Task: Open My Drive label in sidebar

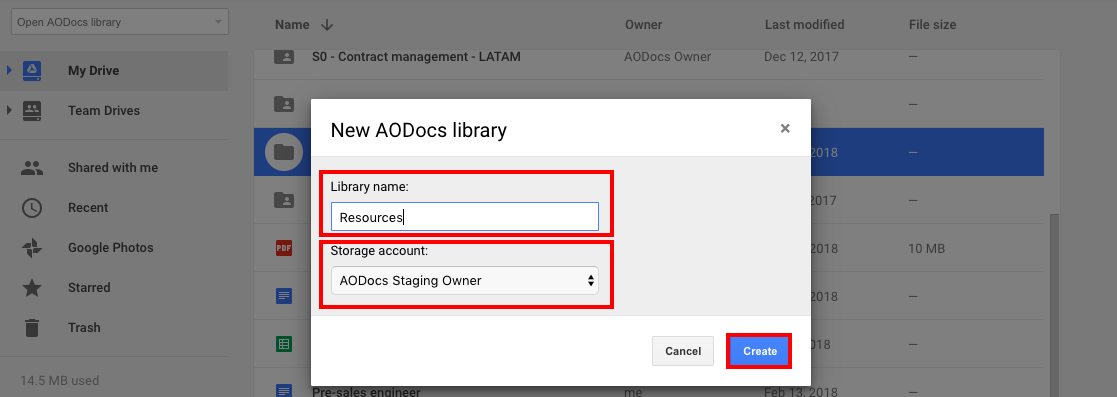Action: coord(93,71)
